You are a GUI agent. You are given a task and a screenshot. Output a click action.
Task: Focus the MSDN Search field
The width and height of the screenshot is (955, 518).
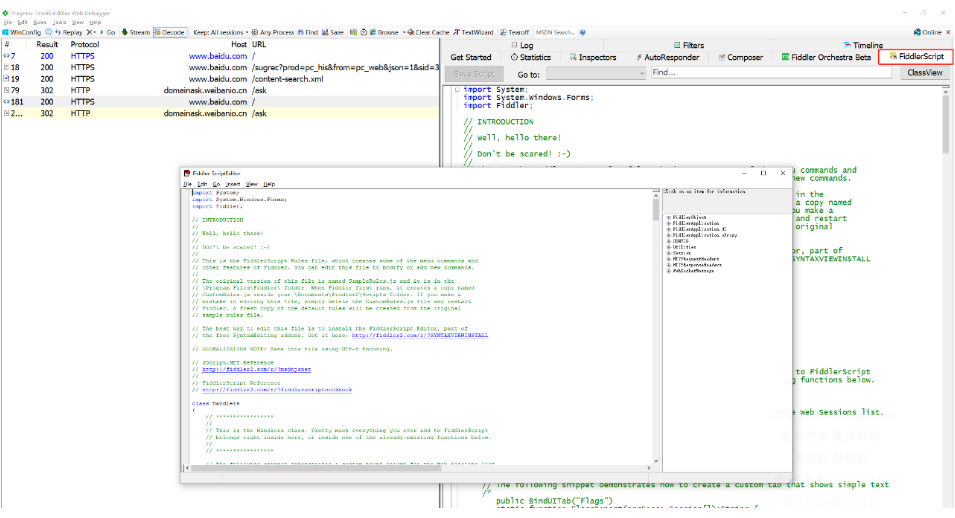pos(555,32)
